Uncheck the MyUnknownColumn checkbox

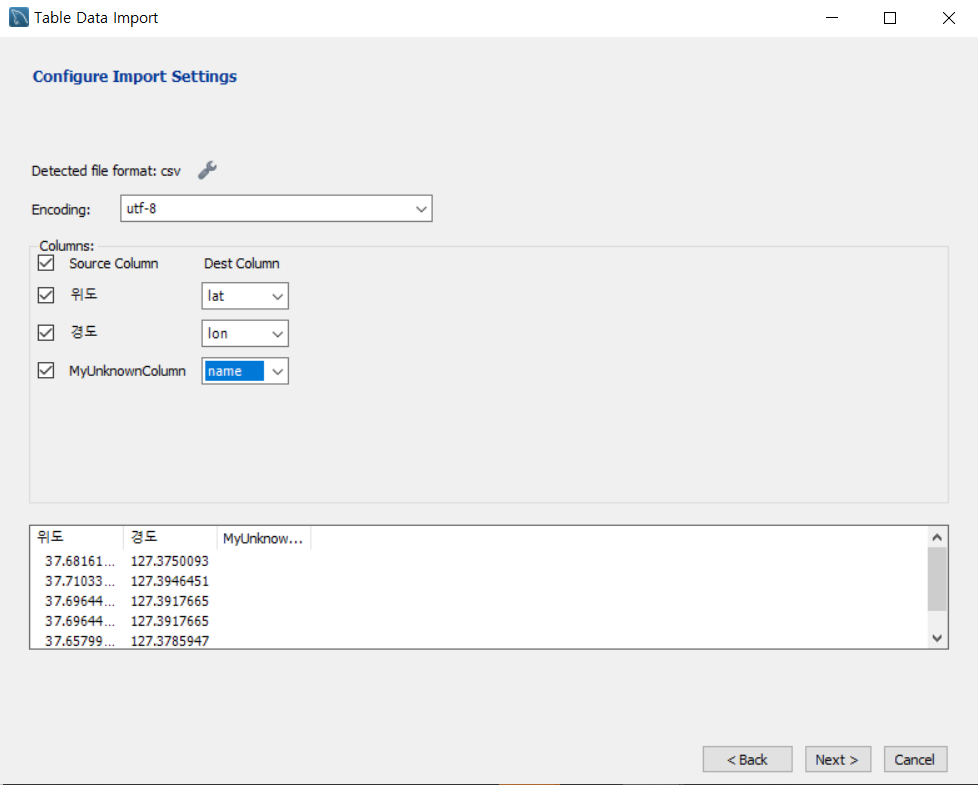46,370
